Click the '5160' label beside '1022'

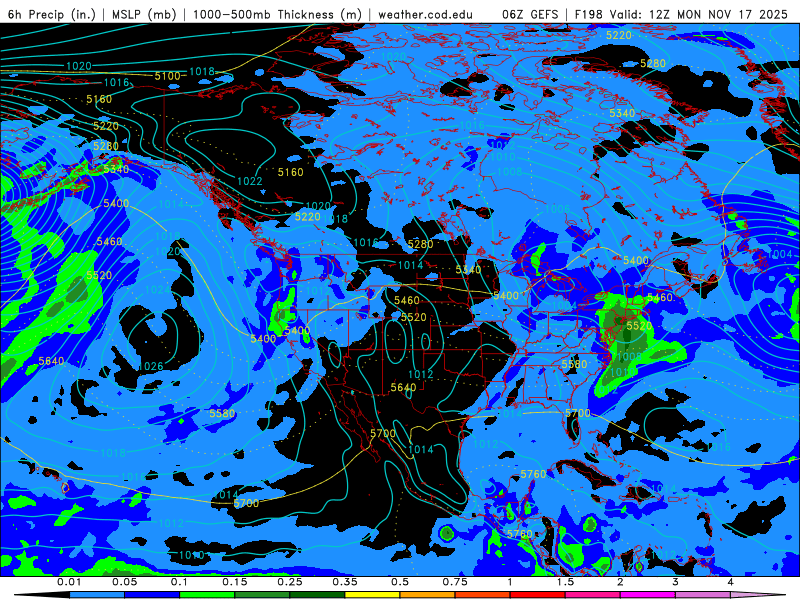(x=290, y=172)
